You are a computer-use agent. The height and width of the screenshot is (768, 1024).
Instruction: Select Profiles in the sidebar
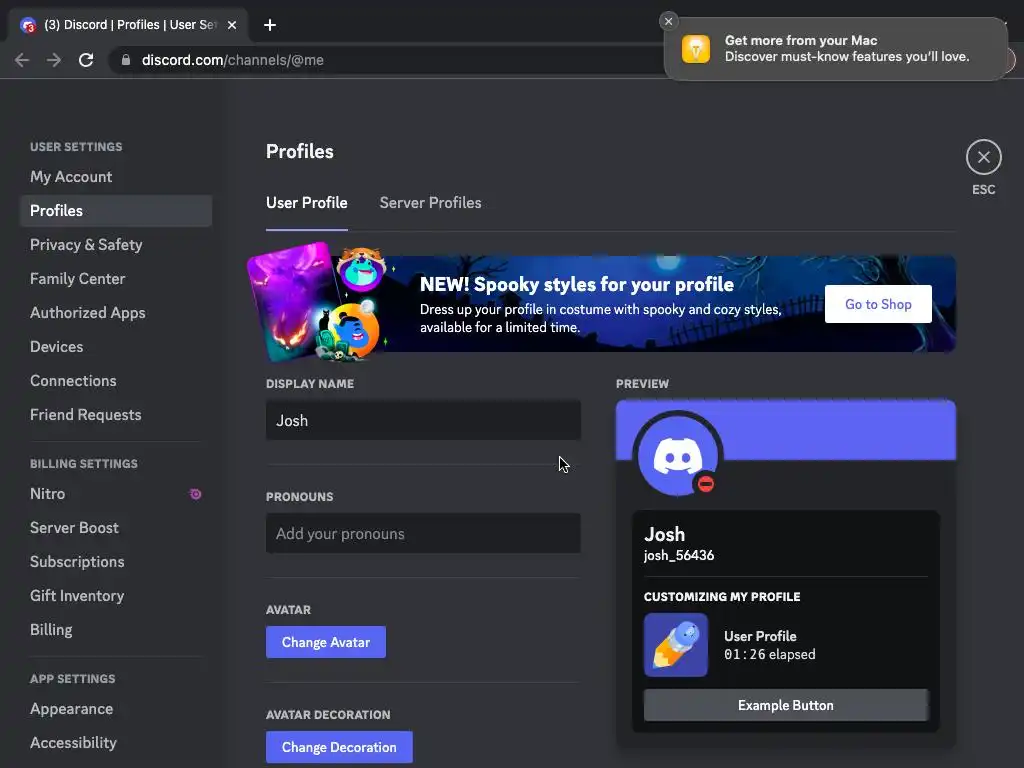click(x=116, y=211)
